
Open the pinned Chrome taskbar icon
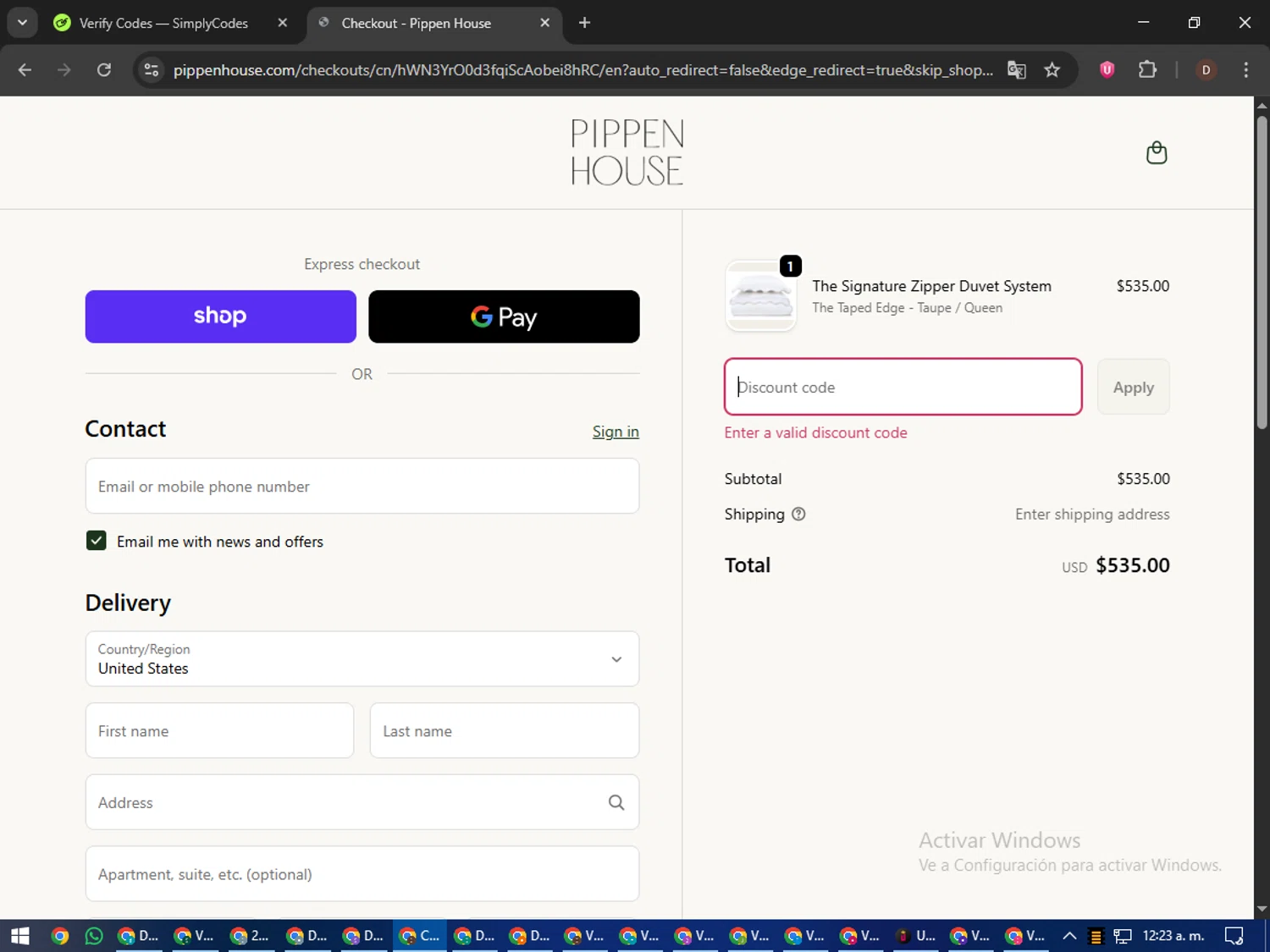coord(59,935)
